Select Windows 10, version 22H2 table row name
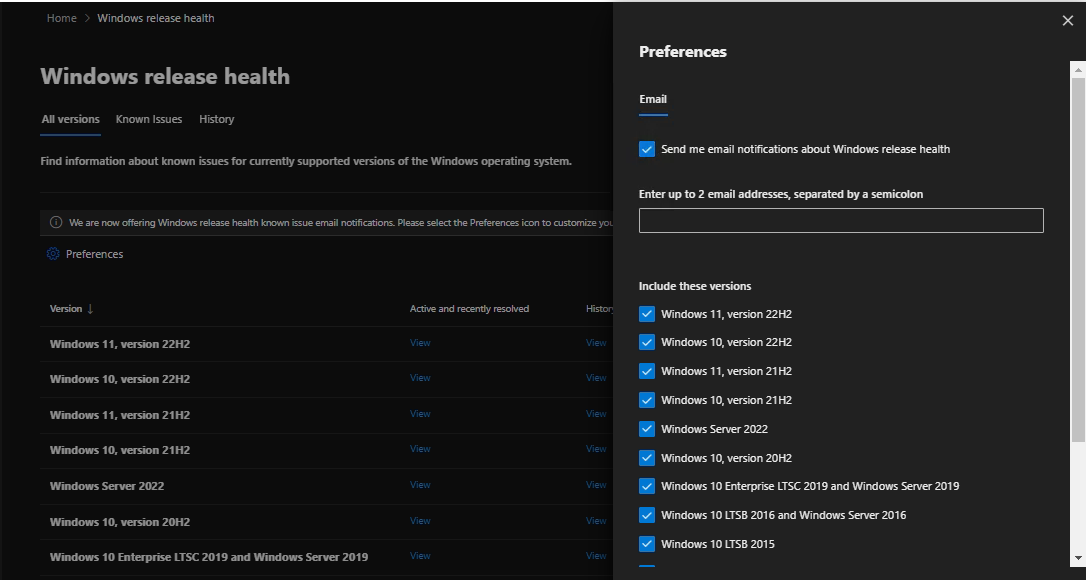Screen dimensions: 1086x580 point(120,379)
